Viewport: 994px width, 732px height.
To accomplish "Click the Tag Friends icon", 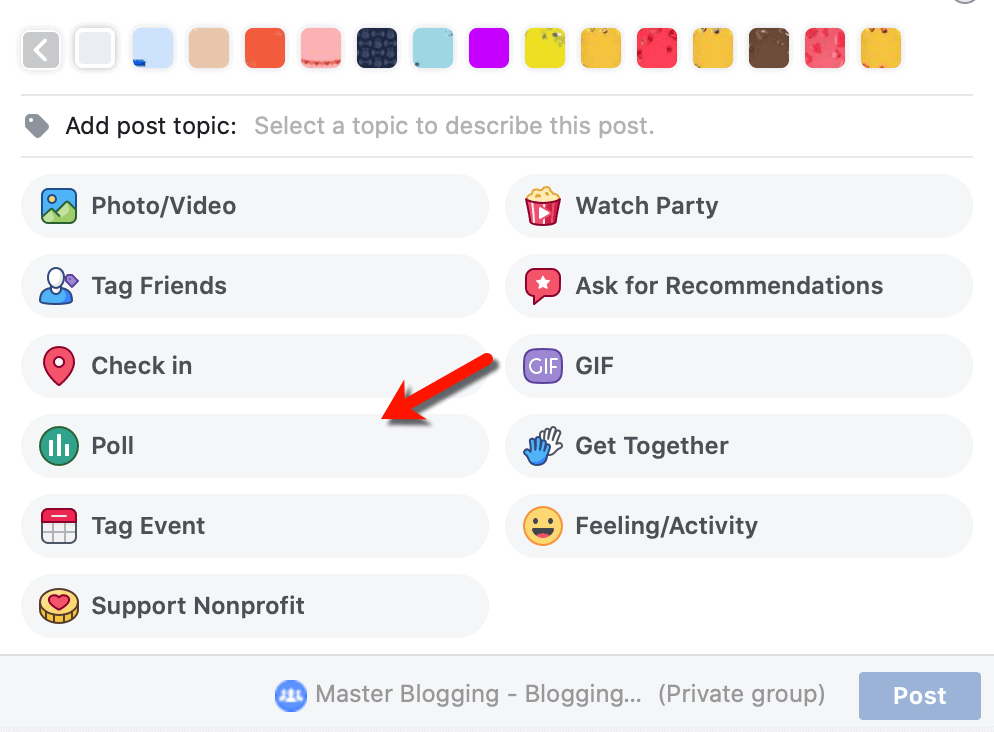I will pyautogui.click(x=59, y=286).
